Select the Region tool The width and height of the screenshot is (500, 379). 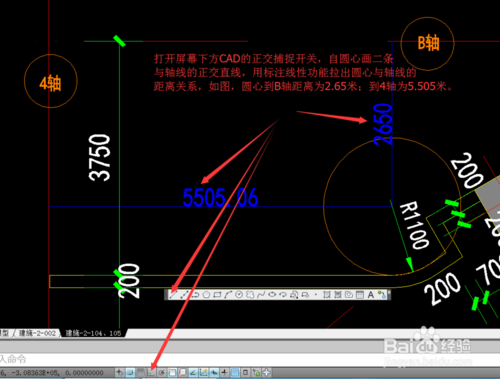tap(349, 294)
